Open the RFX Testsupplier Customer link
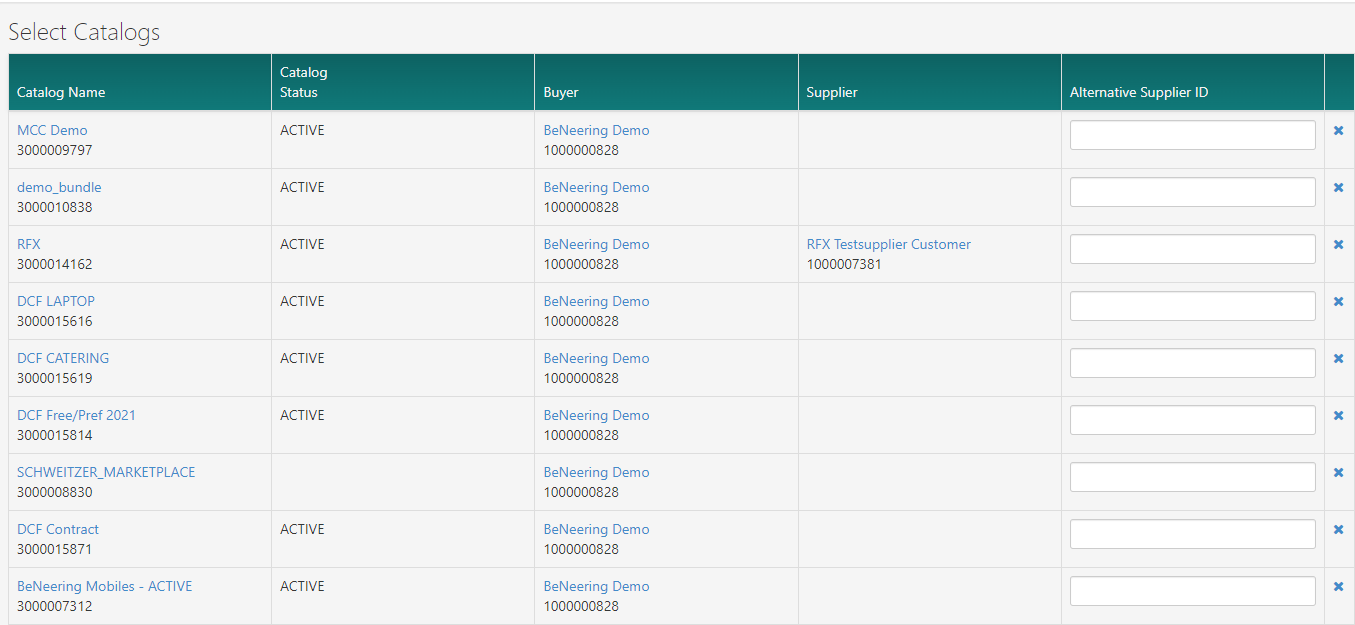1355x625 pixels. pos(888,244)
